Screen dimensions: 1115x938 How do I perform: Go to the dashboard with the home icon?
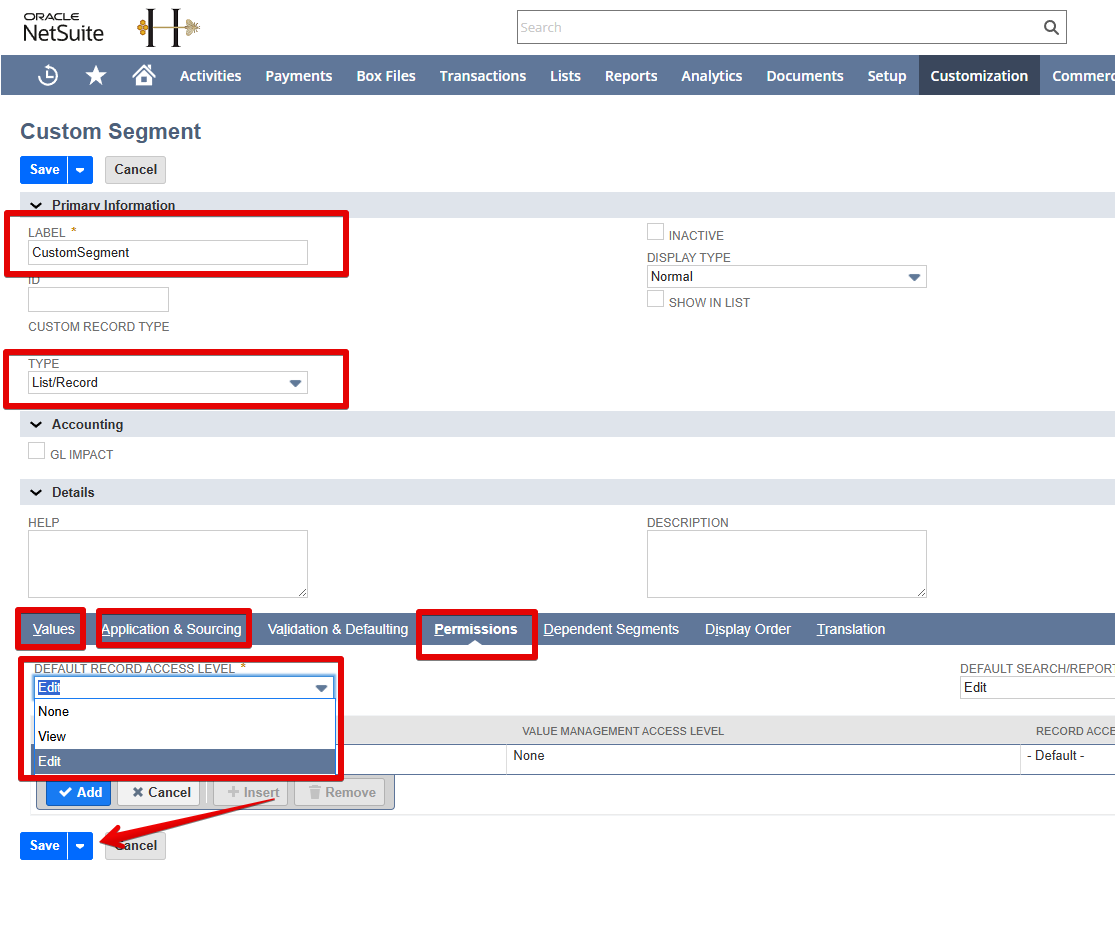(x=143, y=75)
